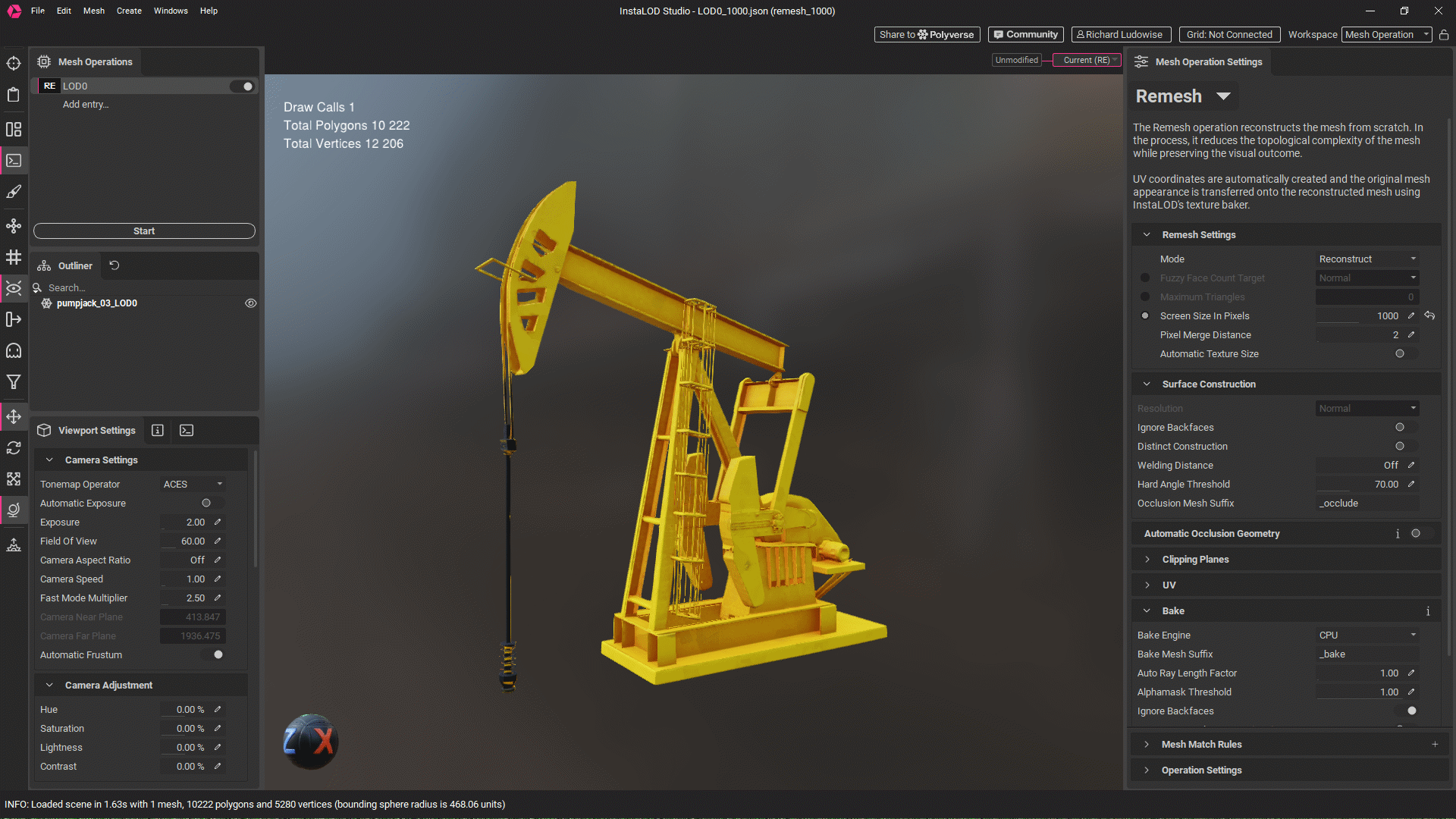Click the plus icon on Mesh Match Rules

1435,745
